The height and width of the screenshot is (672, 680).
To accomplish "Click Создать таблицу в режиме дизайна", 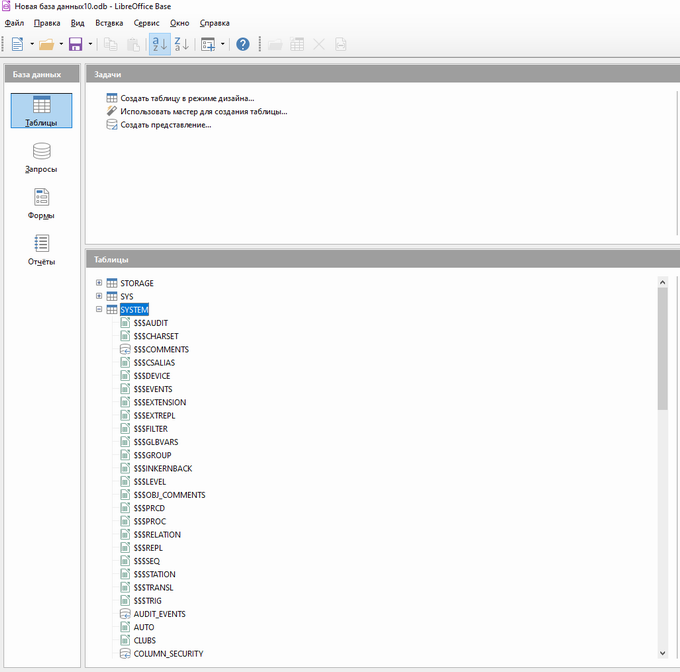I will pos(187,98).
